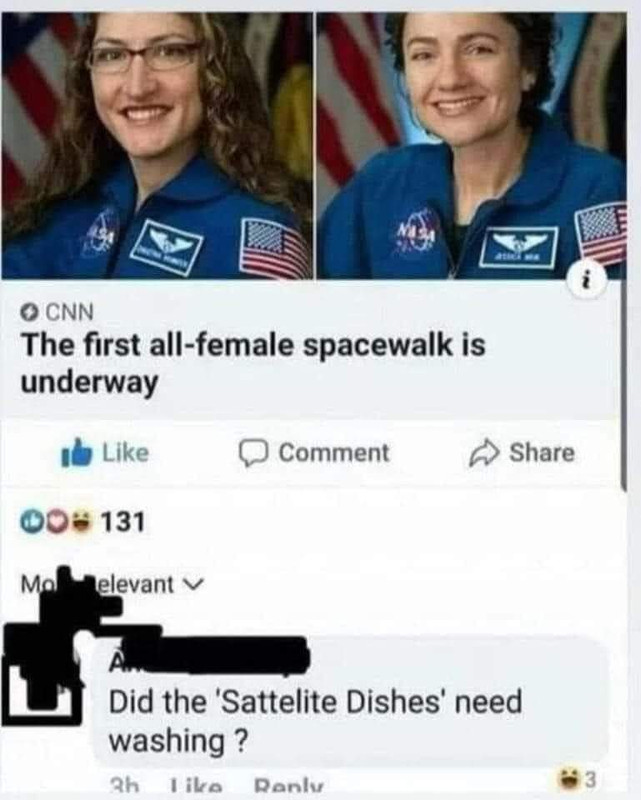Open the all-female spacewalk headline
The width and height of the screenshot is (641, 800).
(253, 364)
